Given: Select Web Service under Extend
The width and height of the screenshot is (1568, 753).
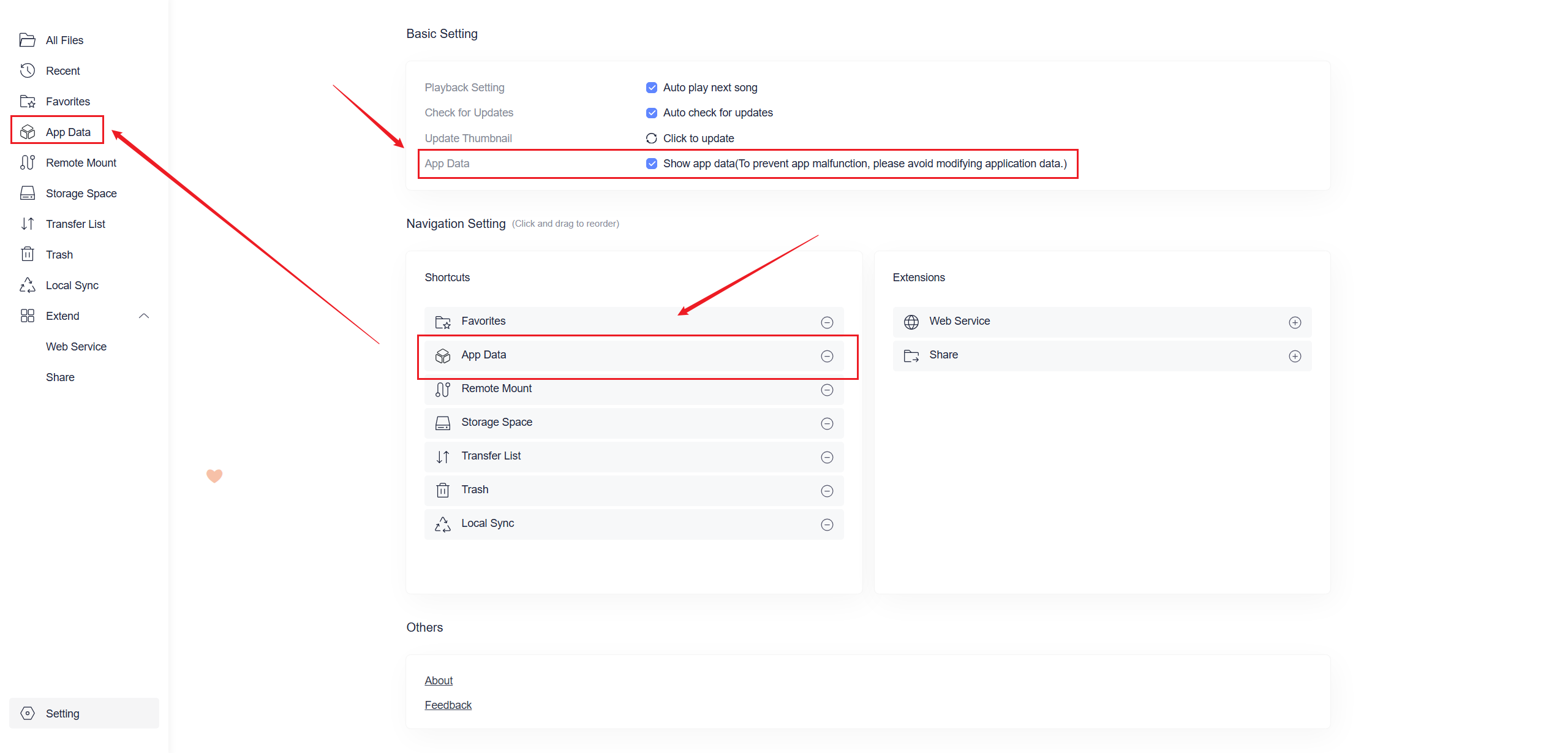Looking at the screenshot, I should 76,347.
